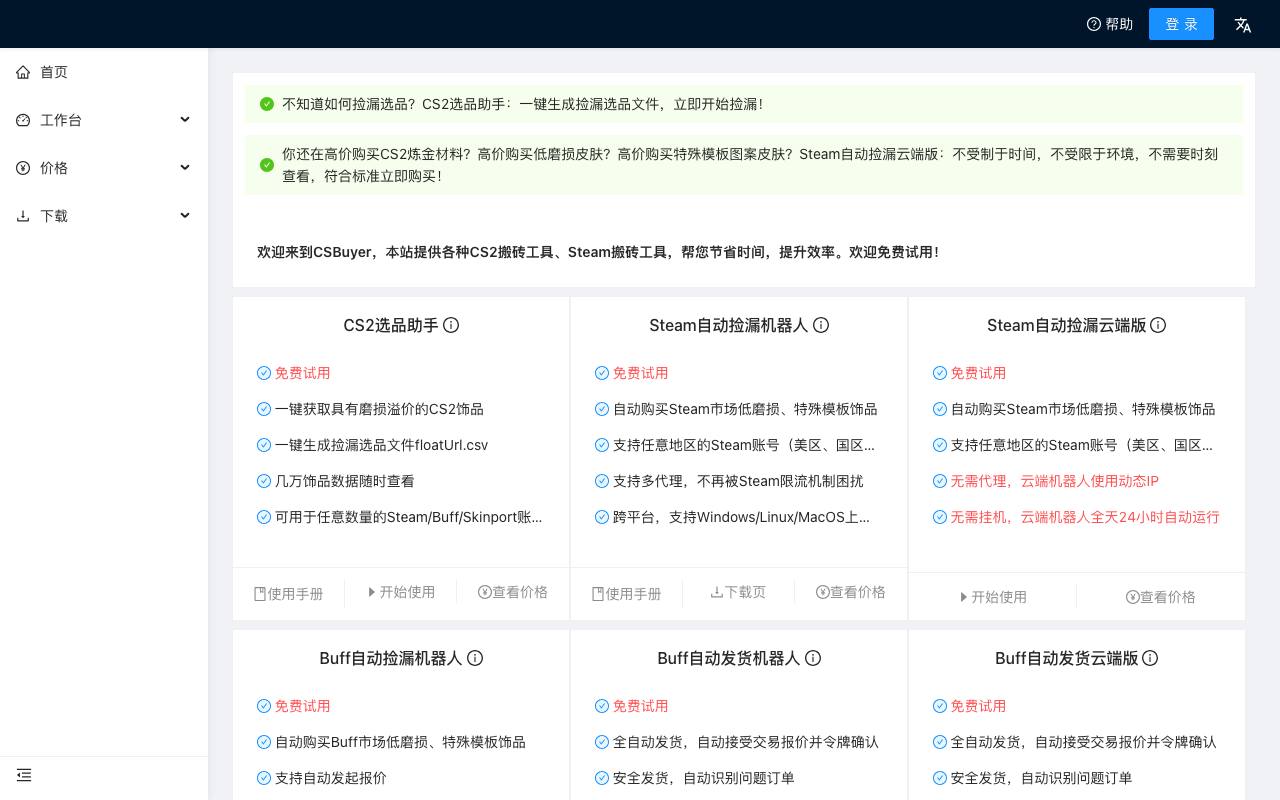Click the check icon beside 可用于任意数量的Steam/Buff feature
This screenshot has width=1280, height=800.
coord(264,517)
